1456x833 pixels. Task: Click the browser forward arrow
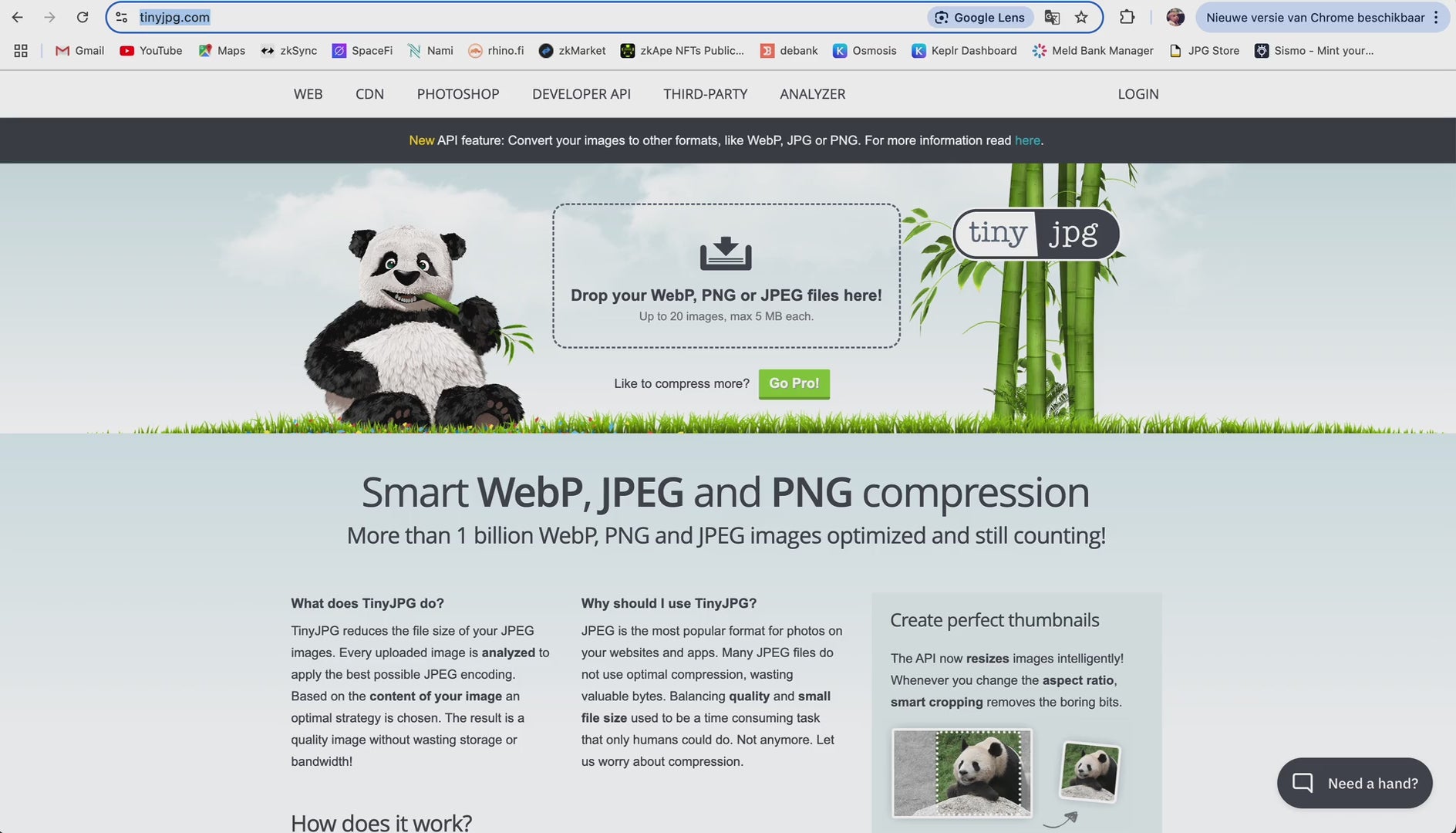pyautogui.click(x=49, y=17)
